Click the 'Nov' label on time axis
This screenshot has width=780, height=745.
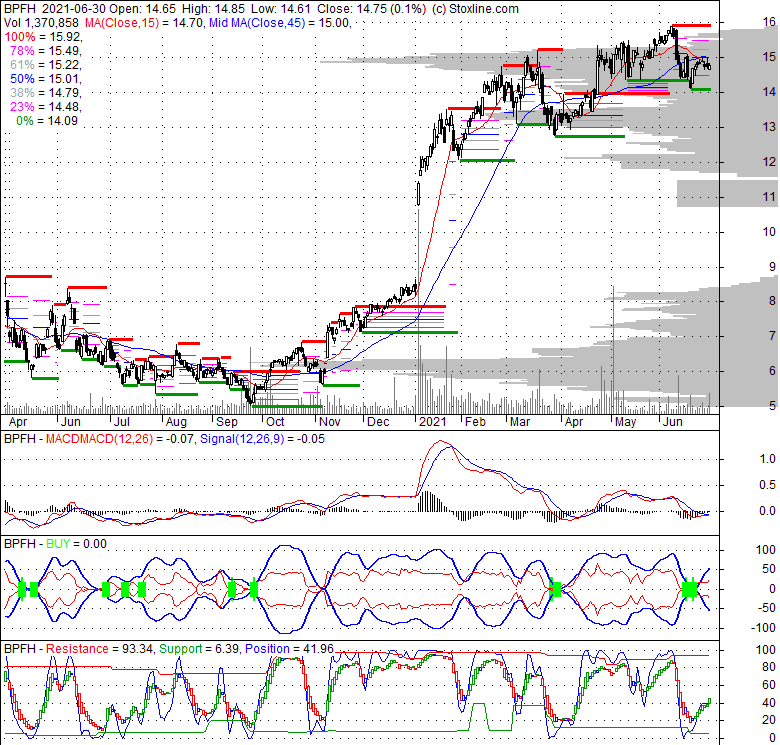click(x=329, y=422)
